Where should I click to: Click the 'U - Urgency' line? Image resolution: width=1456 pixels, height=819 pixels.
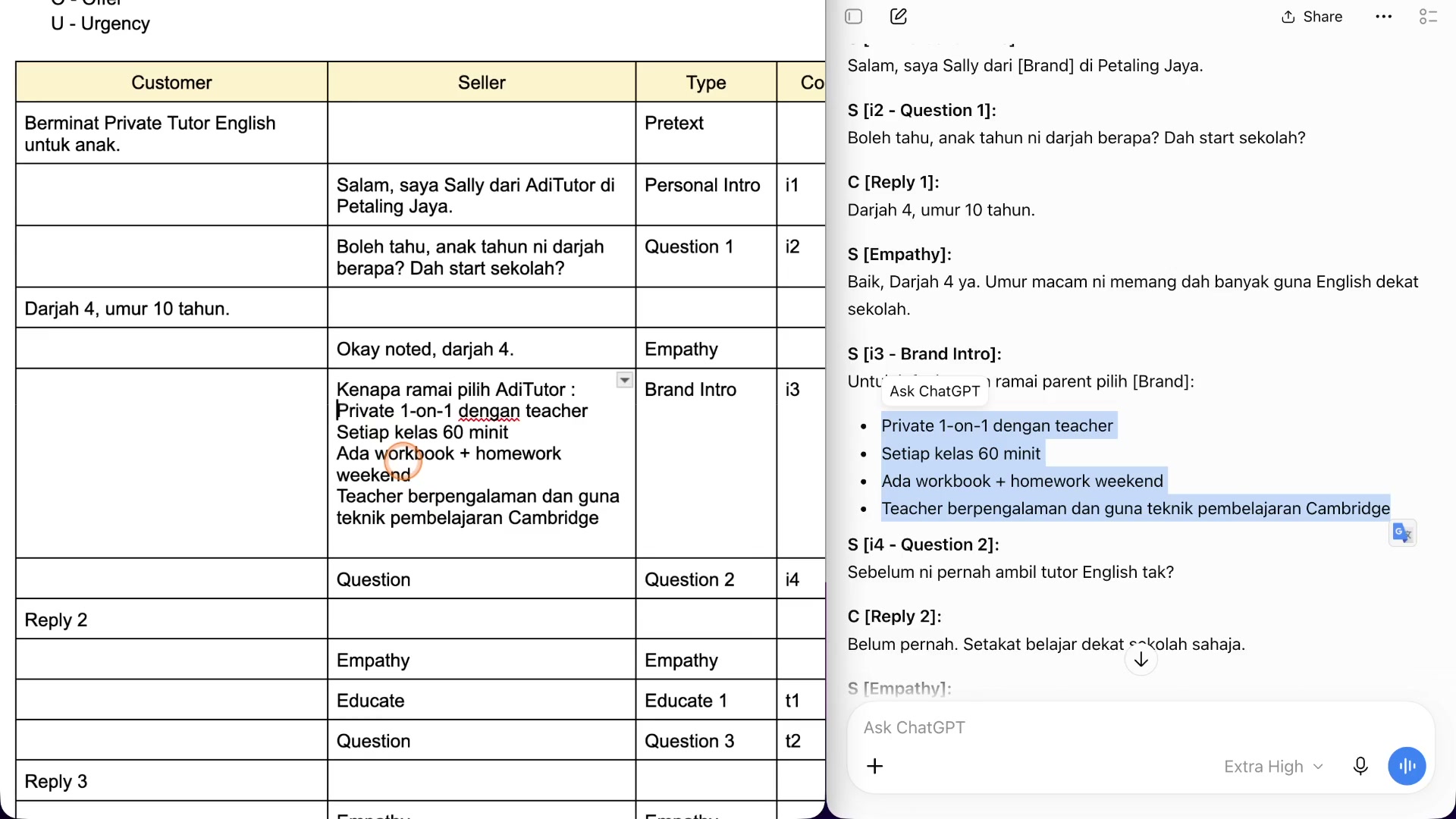(x=100, y=24)
